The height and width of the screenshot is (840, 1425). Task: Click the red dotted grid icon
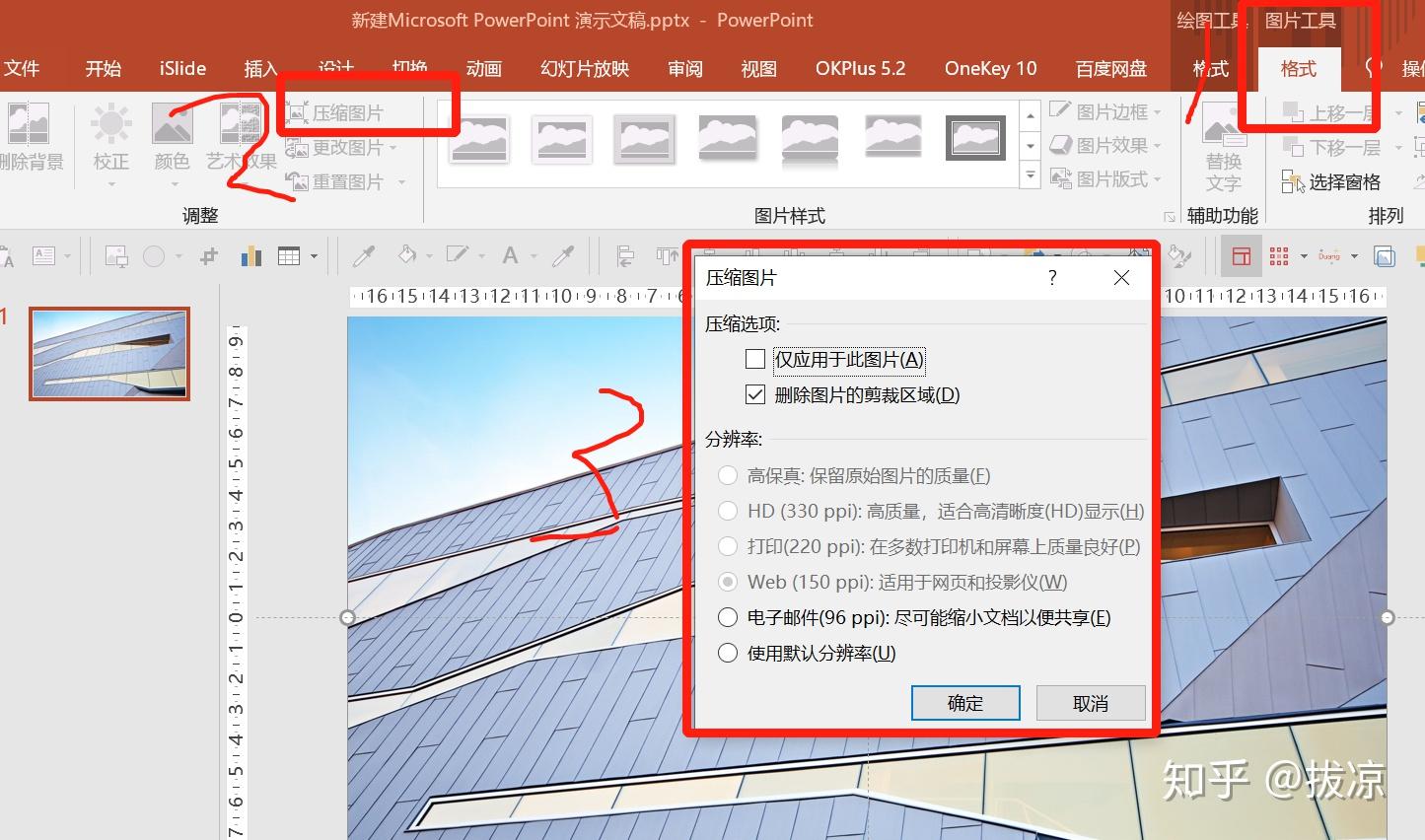[1279, 256]
